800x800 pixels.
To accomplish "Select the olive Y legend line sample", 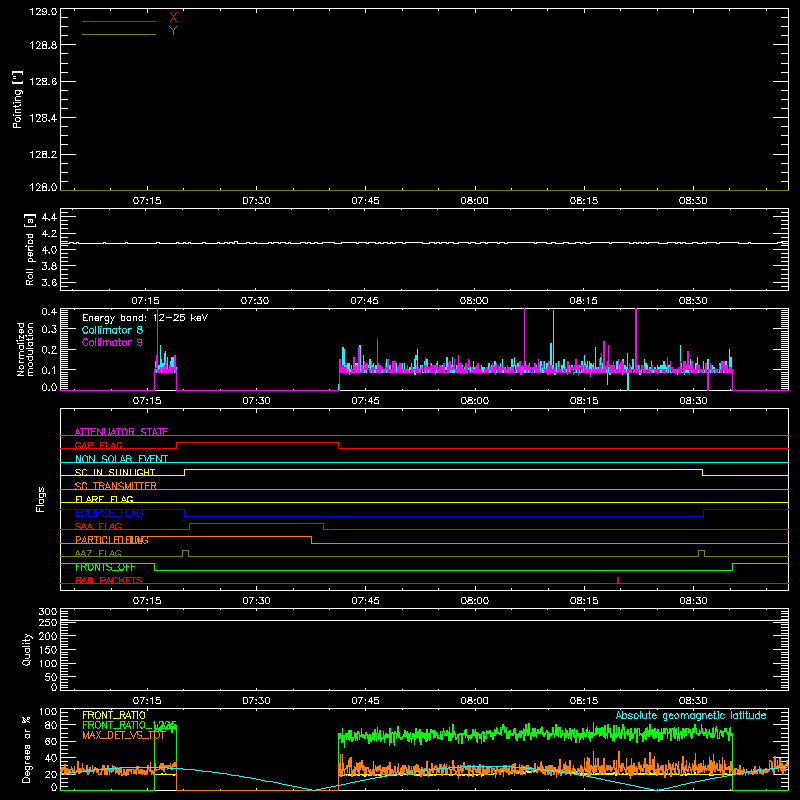I will 119,34.
